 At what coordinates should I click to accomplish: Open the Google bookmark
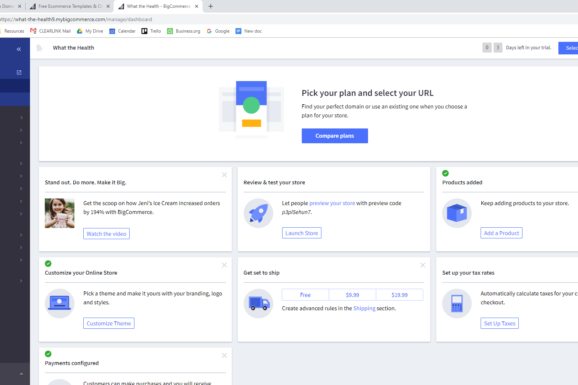(x=218, y=31)
